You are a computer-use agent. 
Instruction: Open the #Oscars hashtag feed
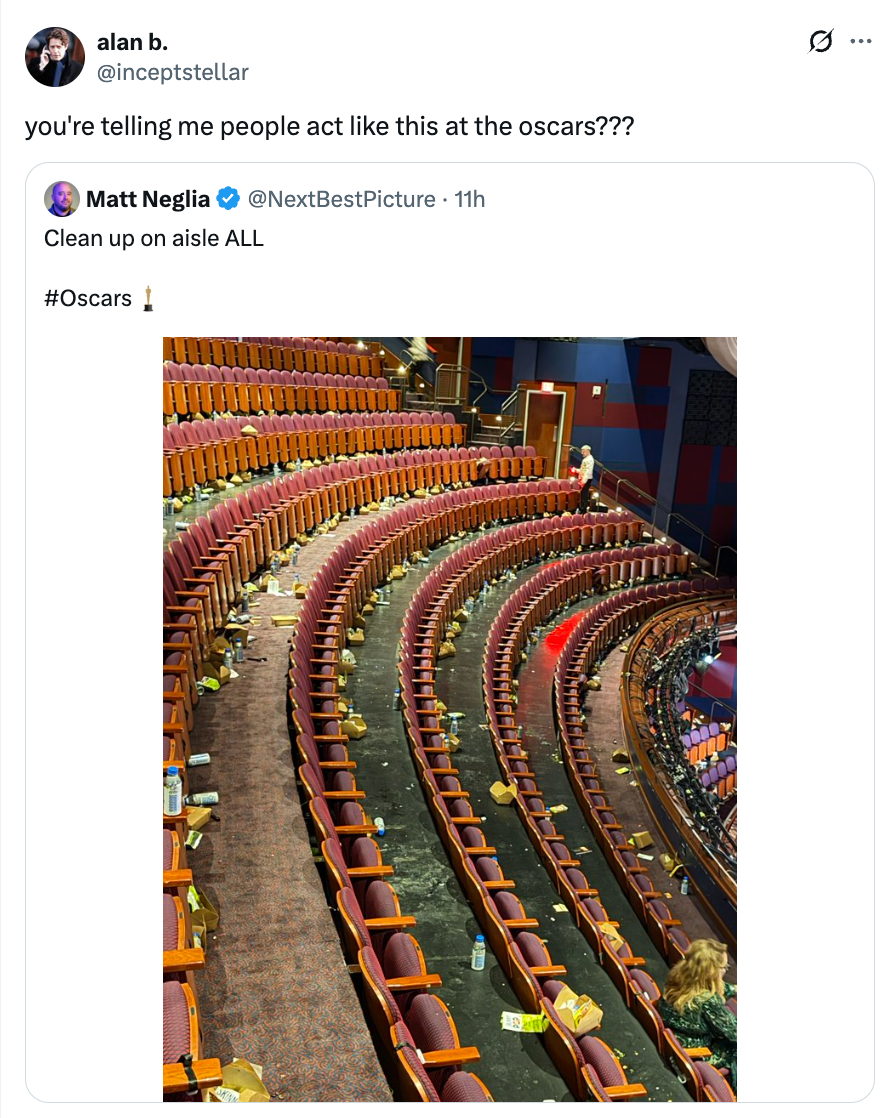pyautogui.click(x=87, y=298)
